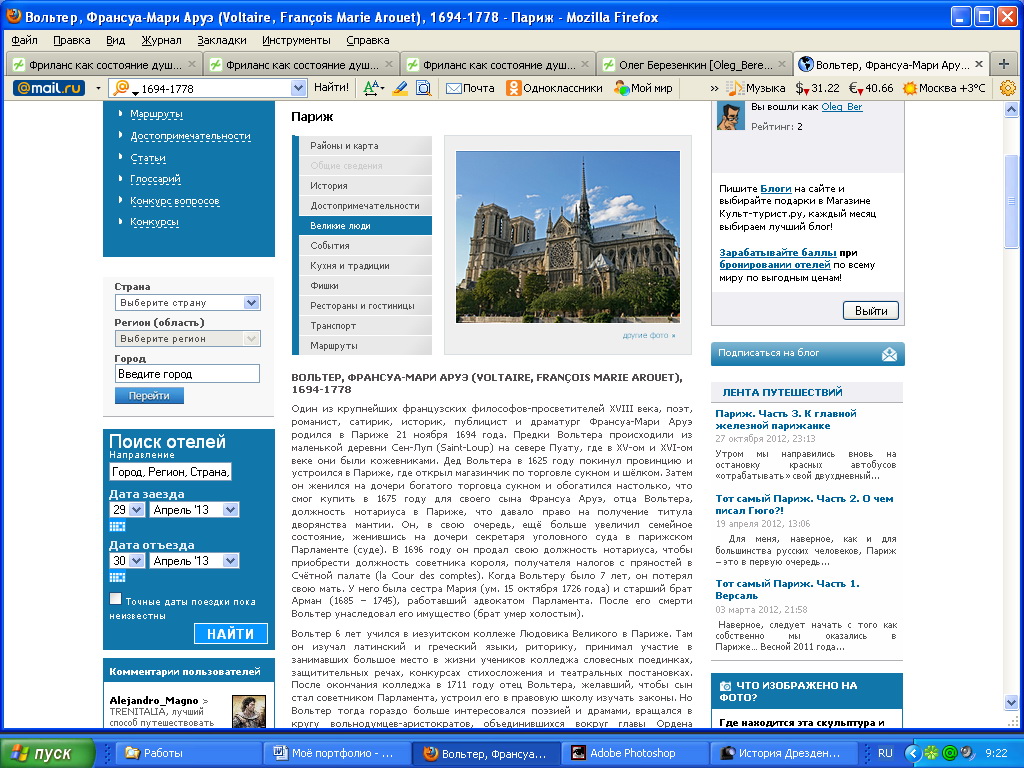Open the Глоссарий sidebar link

point(155,179)
